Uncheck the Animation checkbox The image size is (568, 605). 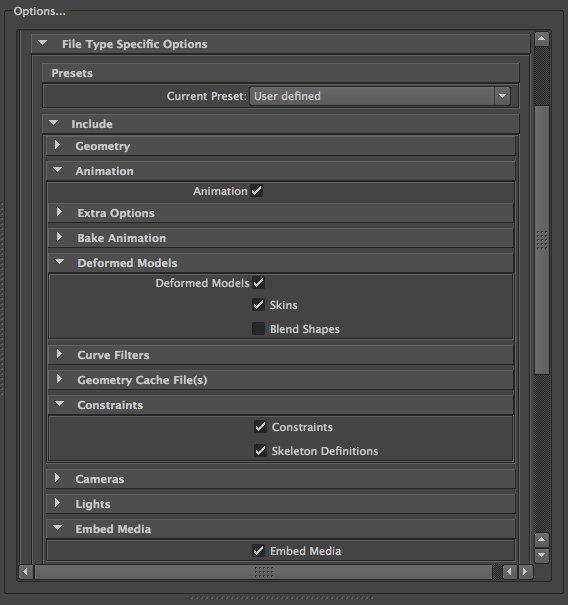pos(257,191)
